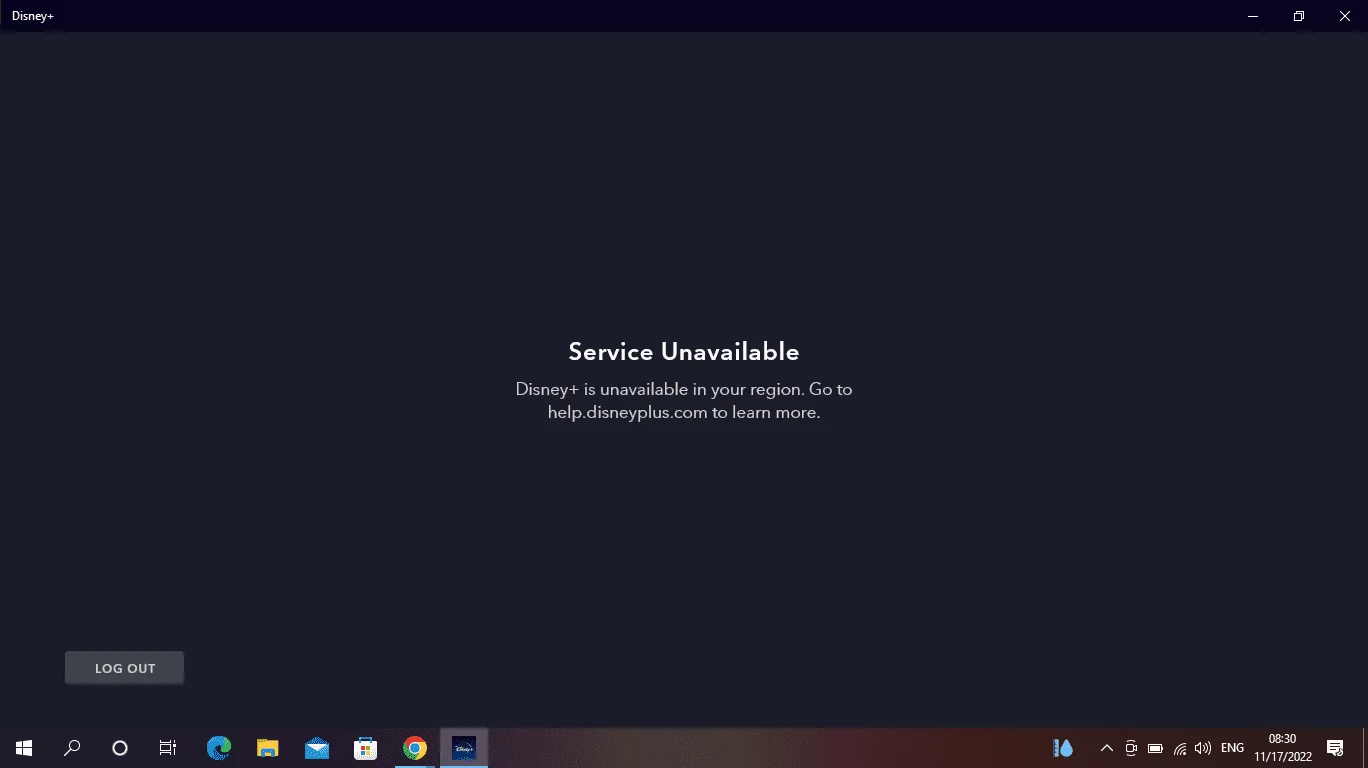Open the volume speaker control

point(1203,748)
